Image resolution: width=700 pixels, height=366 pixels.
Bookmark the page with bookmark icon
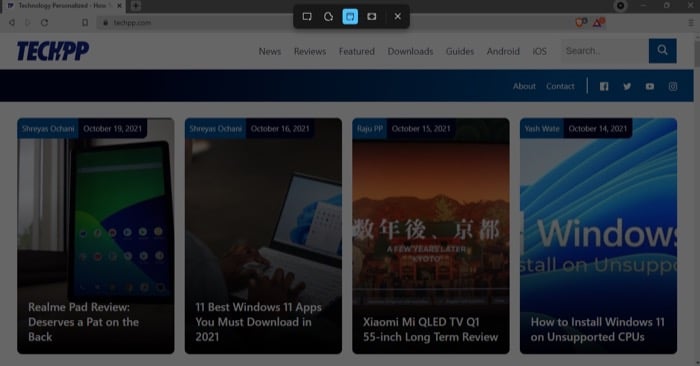click(x=85, y=22)
